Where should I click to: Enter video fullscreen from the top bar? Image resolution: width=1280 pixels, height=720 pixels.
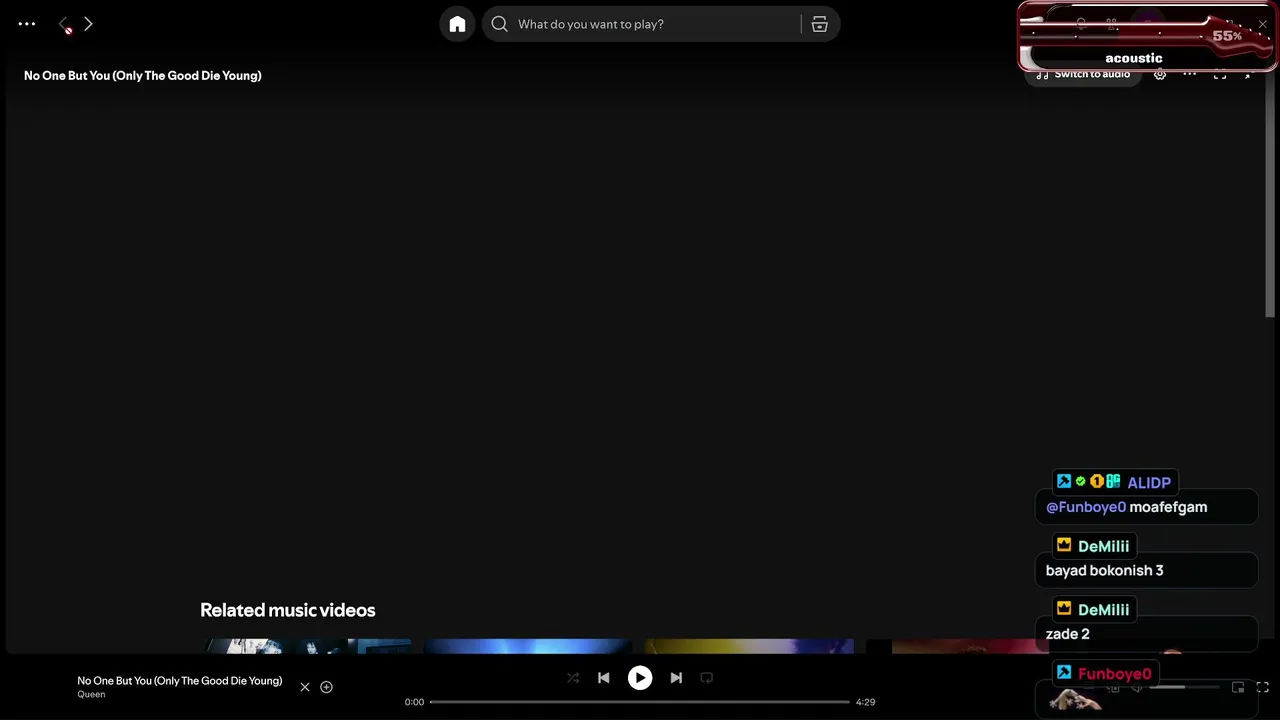click(x=1220, y=74)
